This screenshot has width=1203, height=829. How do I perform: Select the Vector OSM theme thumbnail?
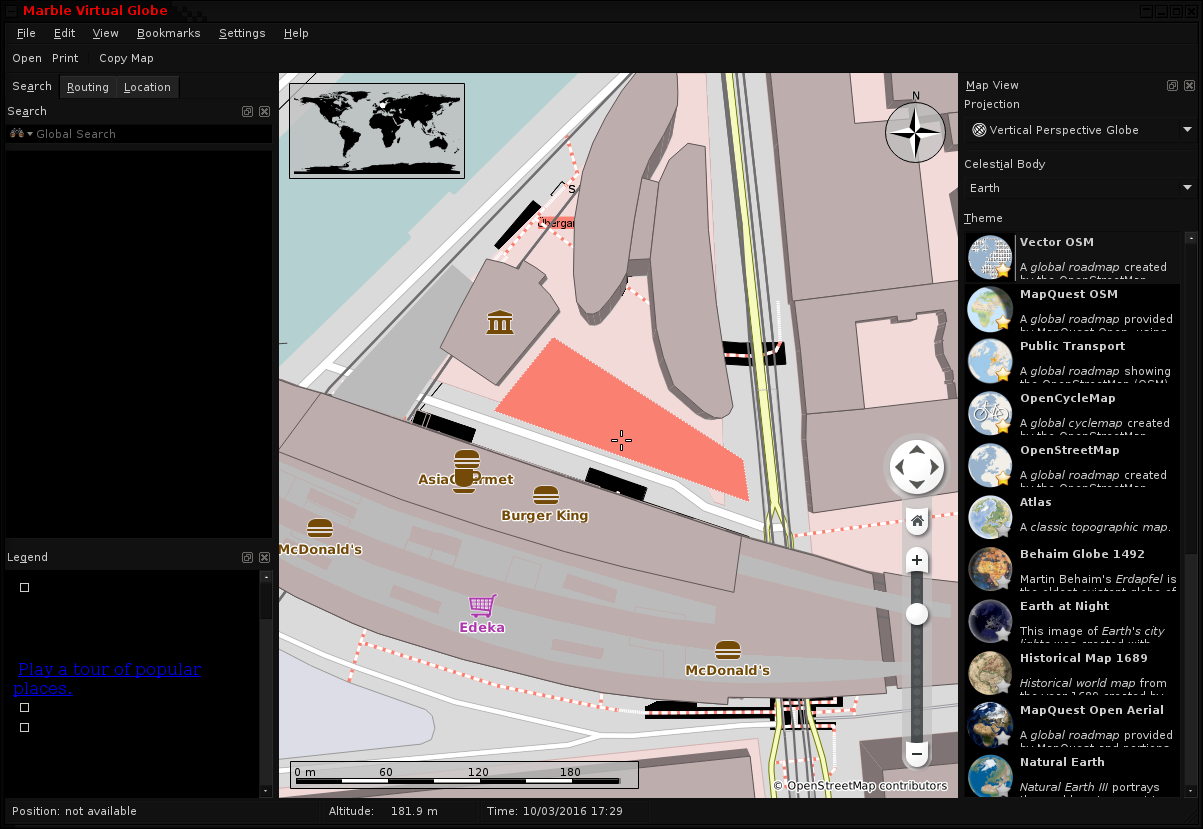coord(990,257)
